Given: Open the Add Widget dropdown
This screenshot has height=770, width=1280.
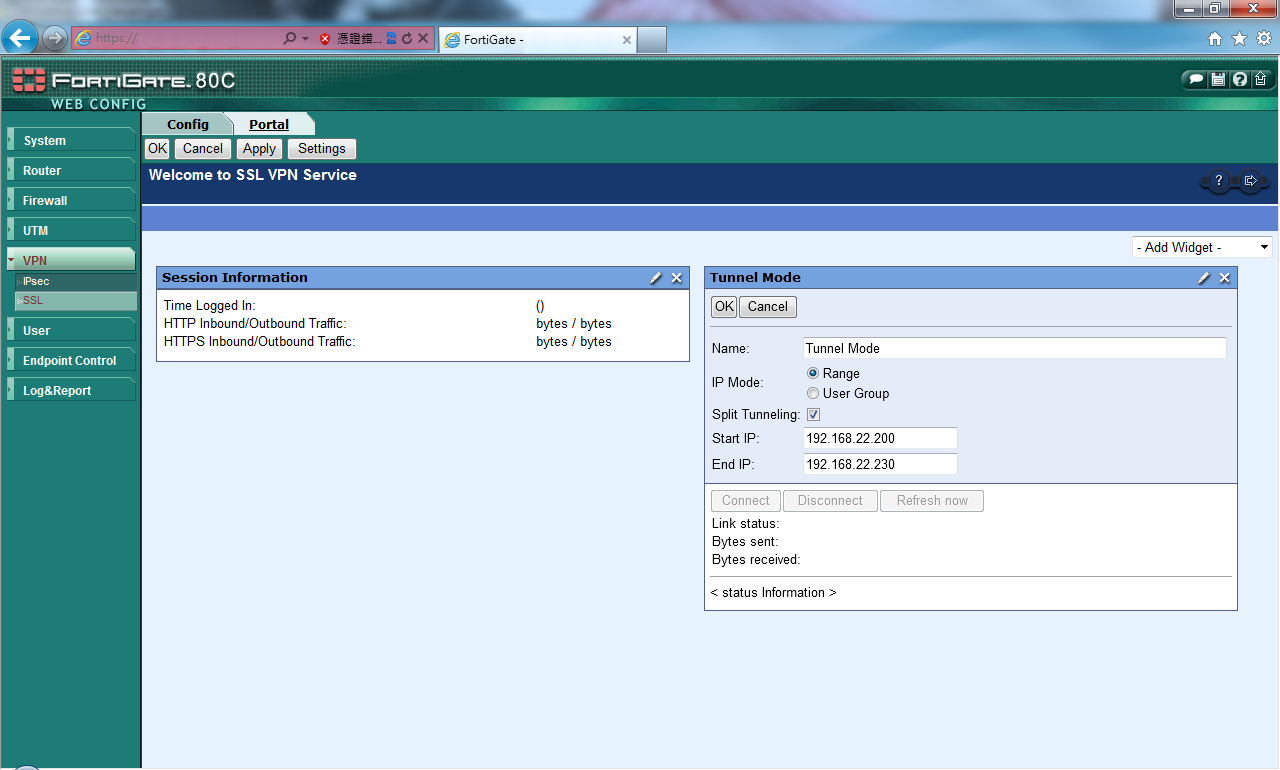Looking at the screenshot, I should coord(1203,247).
